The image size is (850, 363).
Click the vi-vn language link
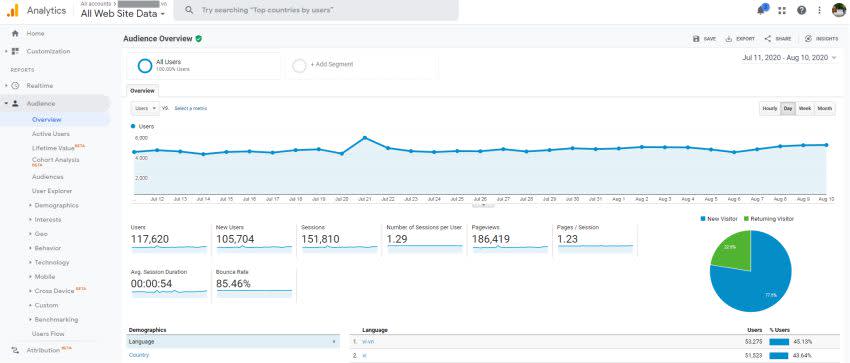pos(368,341)
